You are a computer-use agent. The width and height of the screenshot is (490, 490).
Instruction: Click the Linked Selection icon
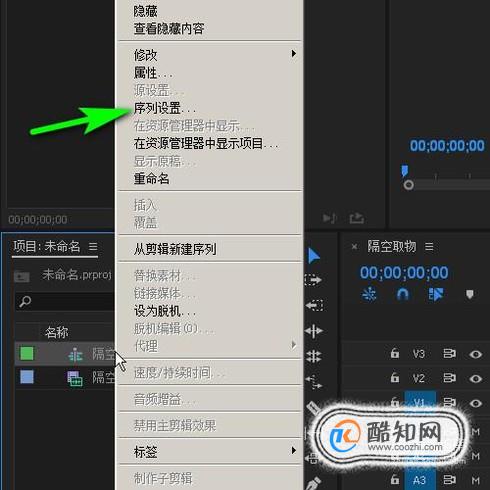pyautogui.click(x=436, y=294)
